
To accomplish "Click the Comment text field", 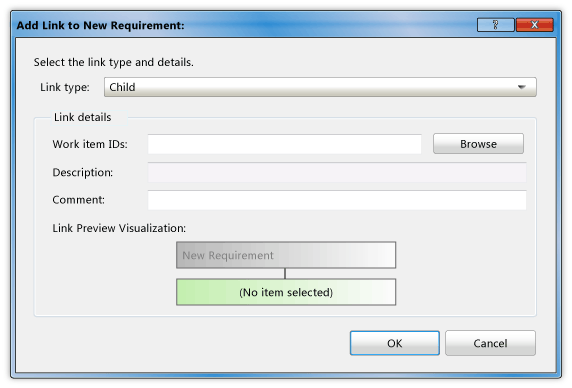I will click(x=337, y=200).
